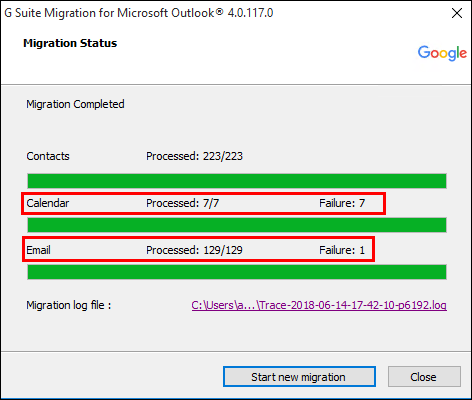Open the Trace log file link
Screen dimensions: 472x400
(x=319, y=305)
